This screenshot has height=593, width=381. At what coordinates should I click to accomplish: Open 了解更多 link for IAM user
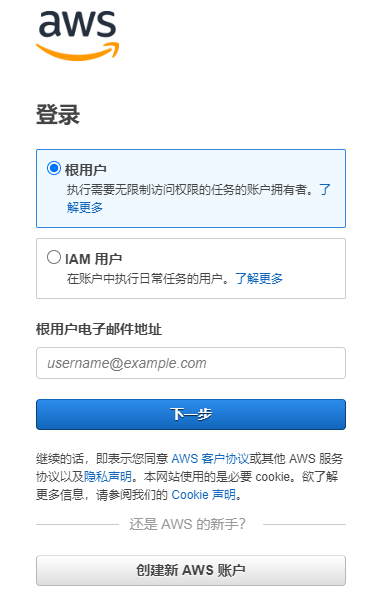[259, 279]
